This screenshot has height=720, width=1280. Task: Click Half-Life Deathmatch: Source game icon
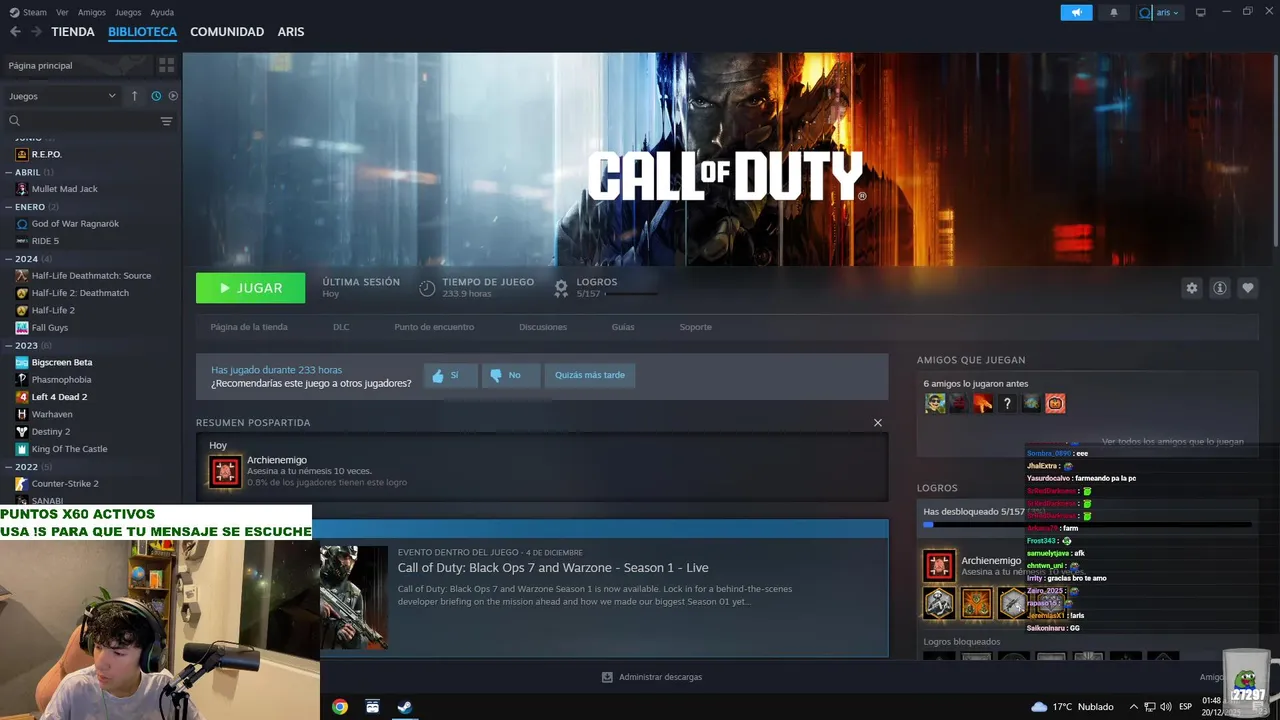(x=22, y=276)
